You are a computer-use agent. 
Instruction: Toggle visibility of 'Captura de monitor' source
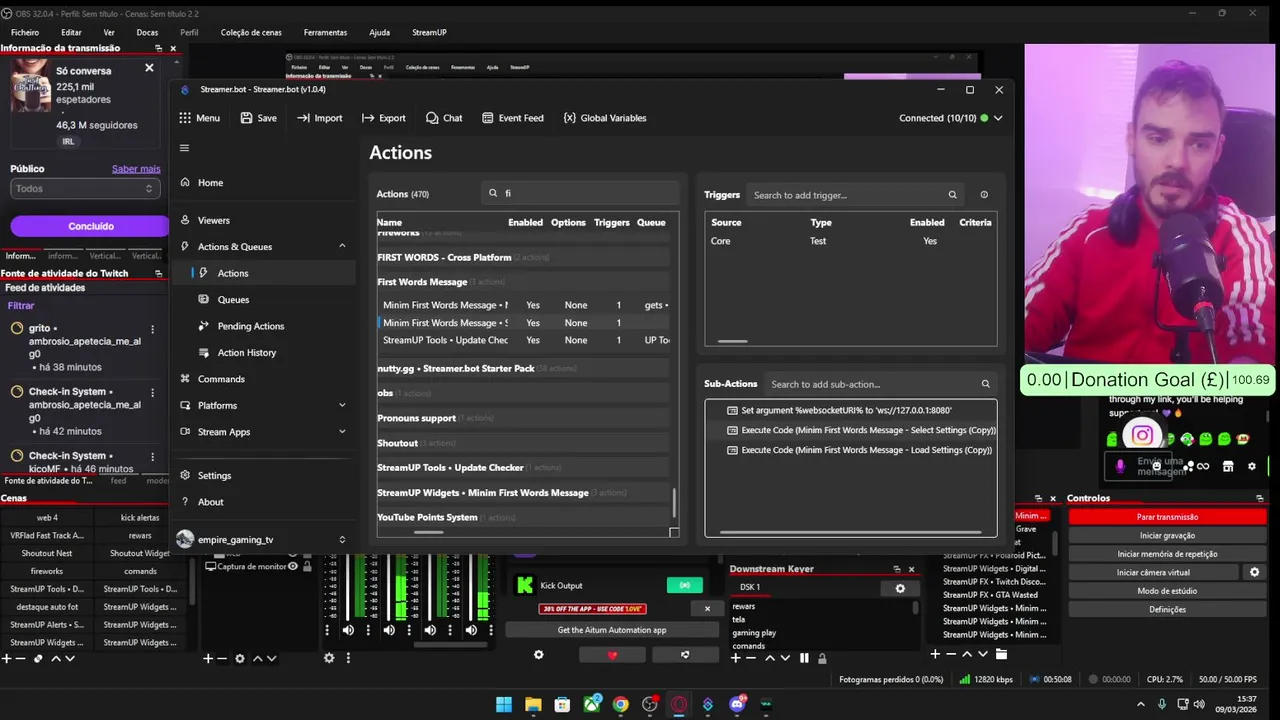point(293,567)
